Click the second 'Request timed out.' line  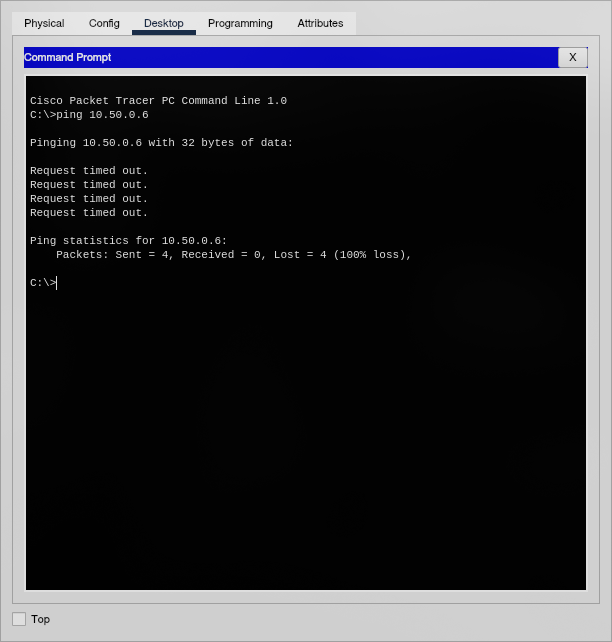pos(89,185)
